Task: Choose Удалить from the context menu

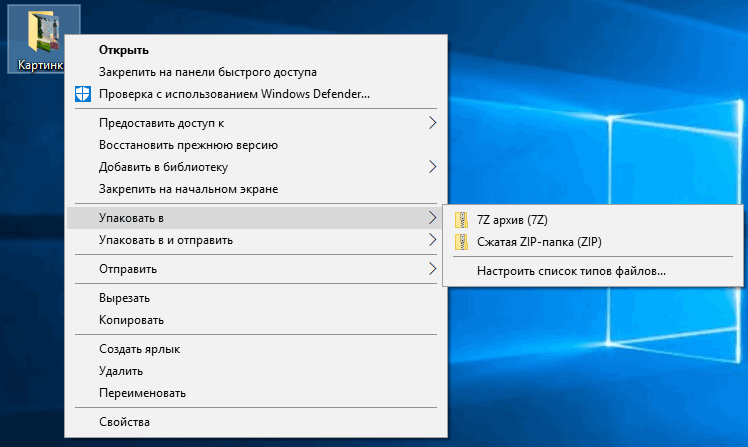Action: point(256,371)
